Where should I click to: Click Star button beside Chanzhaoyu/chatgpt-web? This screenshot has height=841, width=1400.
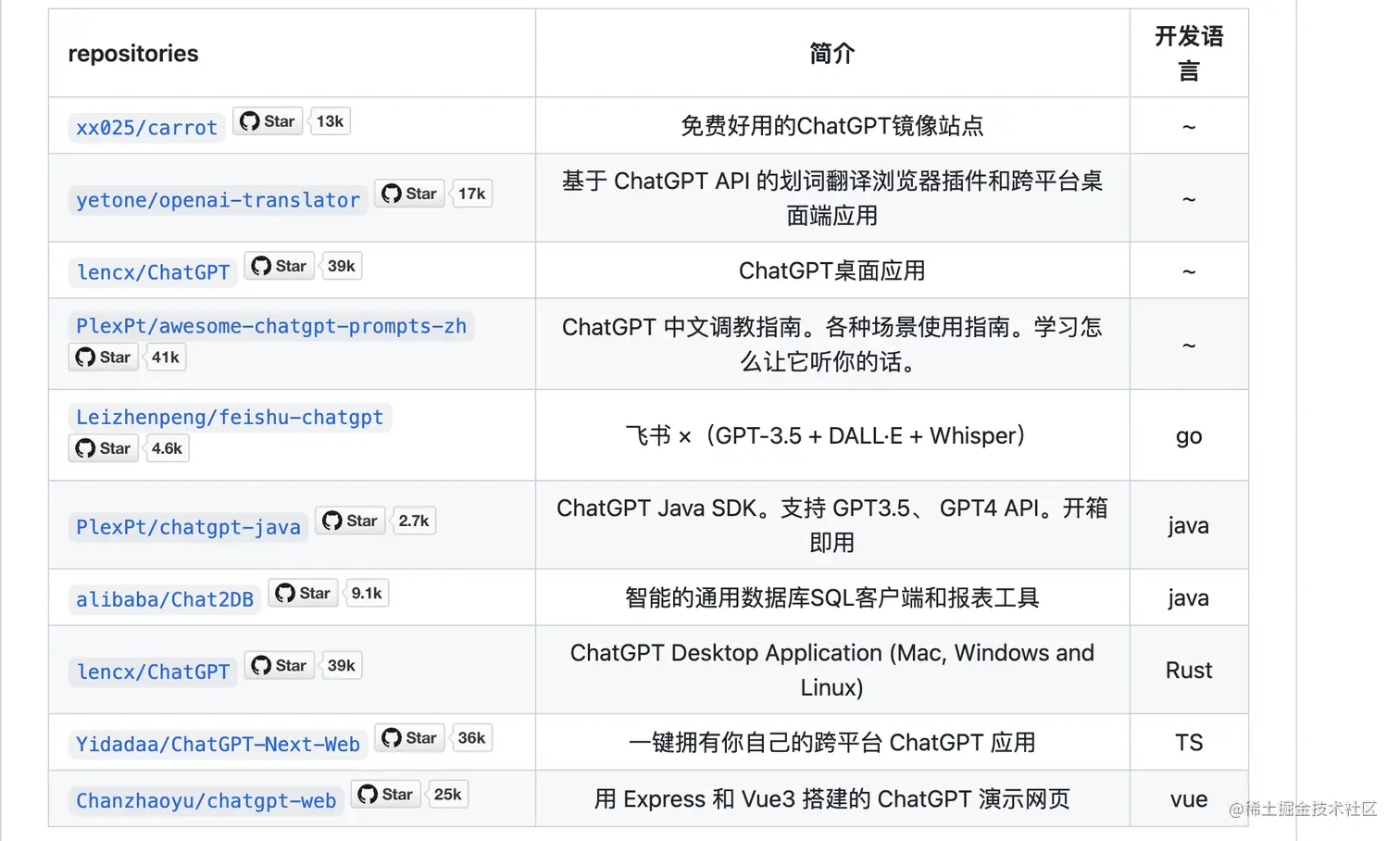[386, 794]
